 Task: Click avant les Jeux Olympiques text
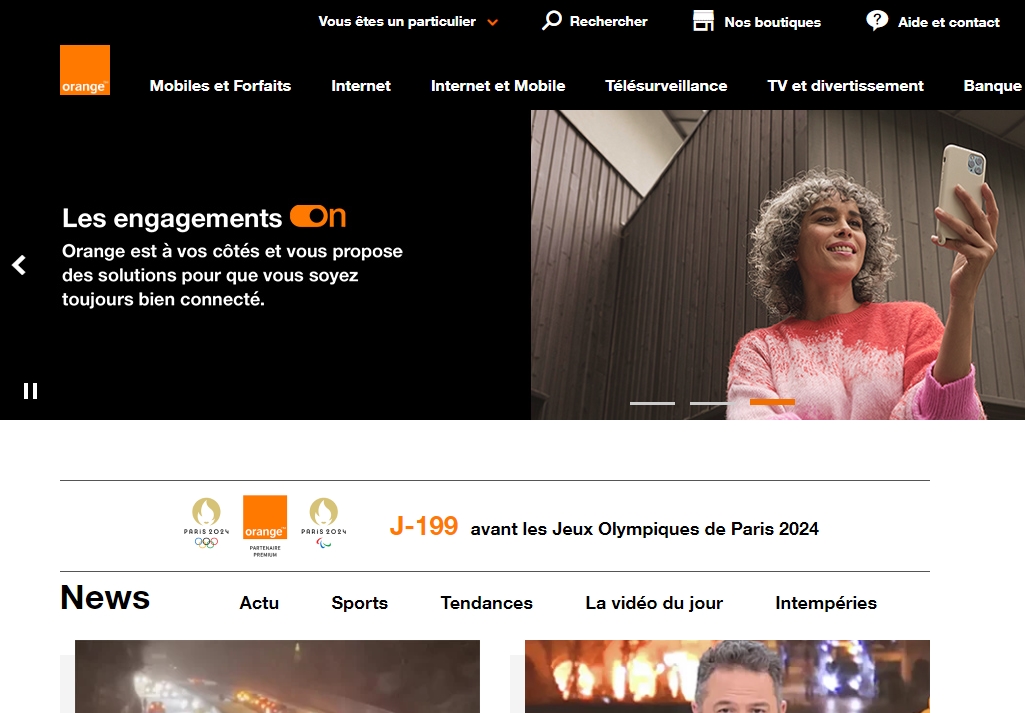click(x=645, y=529)
